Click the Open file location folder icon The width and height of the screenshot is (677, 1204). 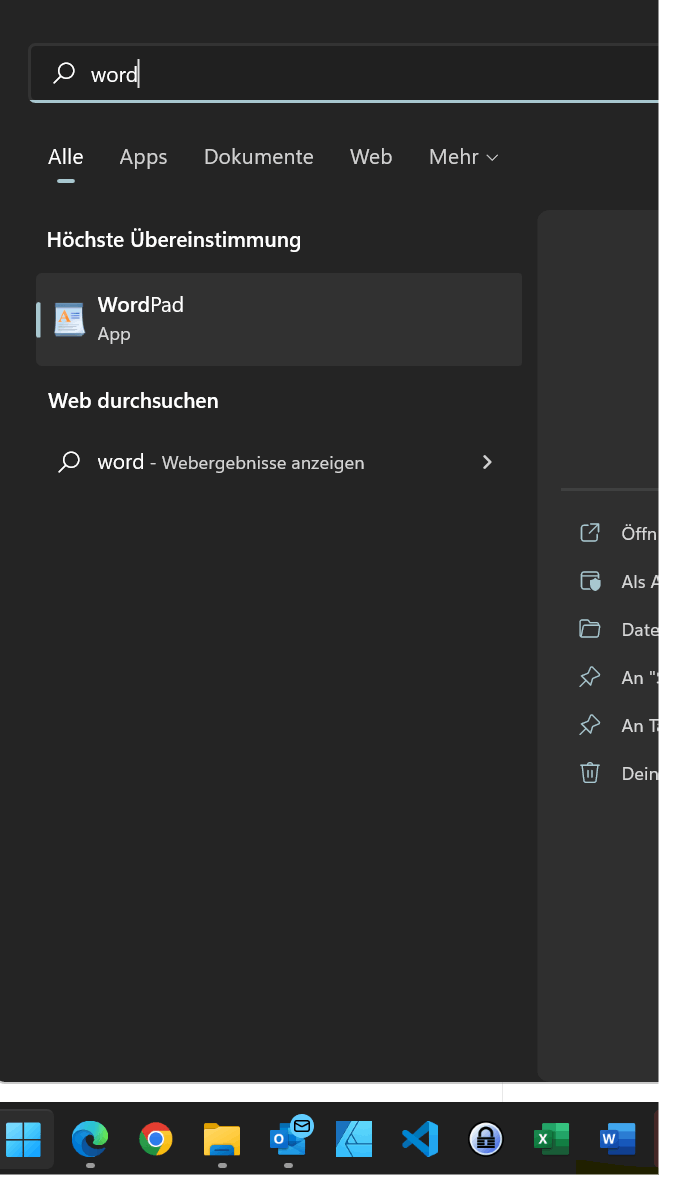pyautogui.click(x=590, y=629)
